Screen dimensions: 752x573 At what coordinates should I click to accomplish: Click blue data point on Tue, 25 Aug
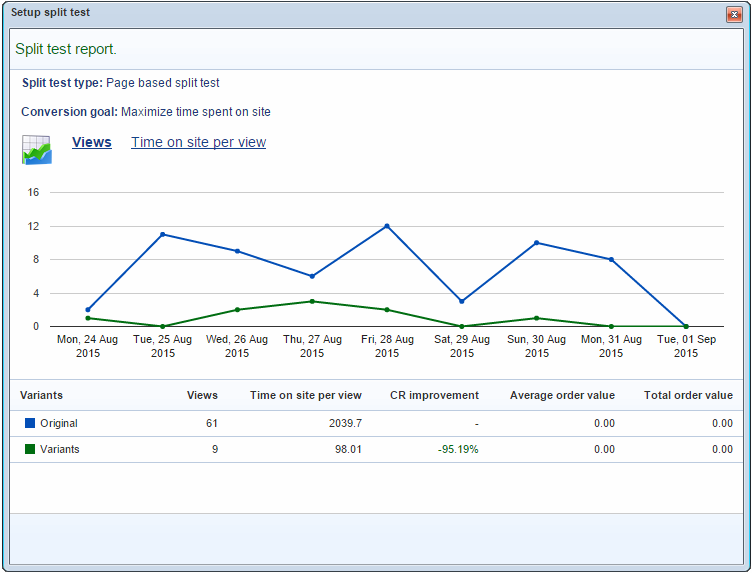click(162, 234)
